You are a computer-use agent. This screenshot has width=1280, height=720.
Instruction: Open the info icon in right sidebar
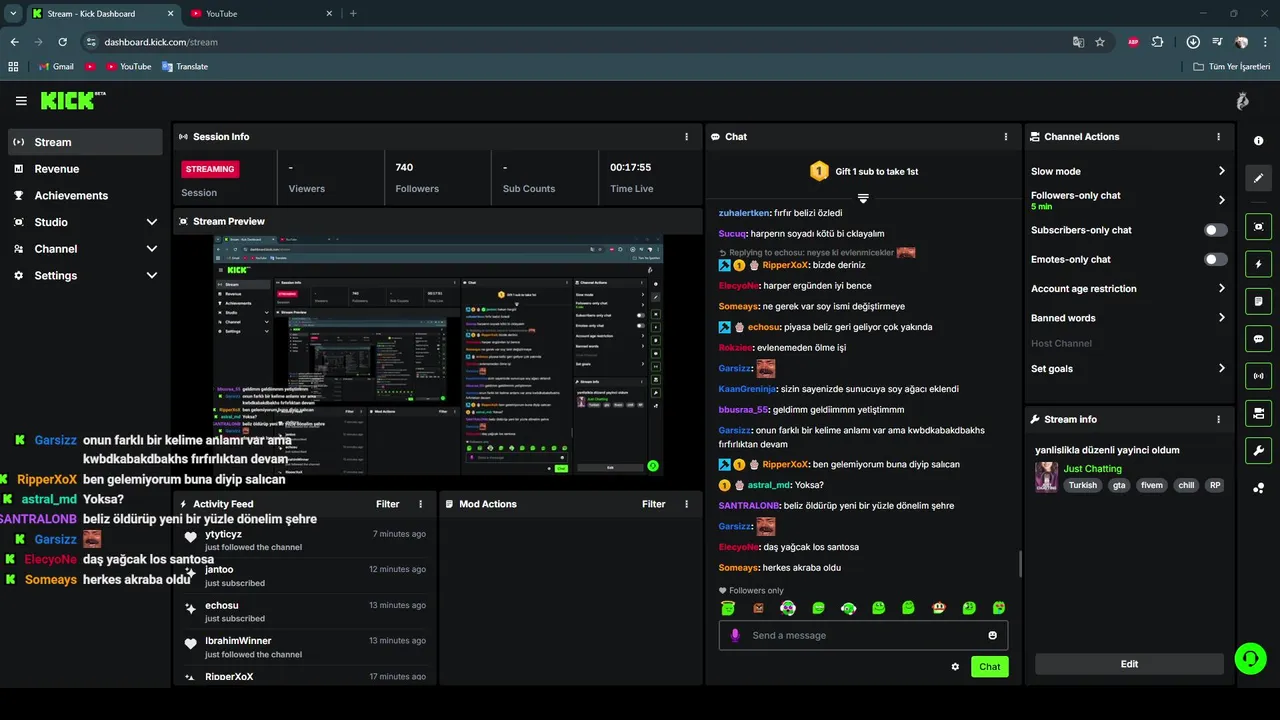pyautogui.click(x=1258, y=141)
